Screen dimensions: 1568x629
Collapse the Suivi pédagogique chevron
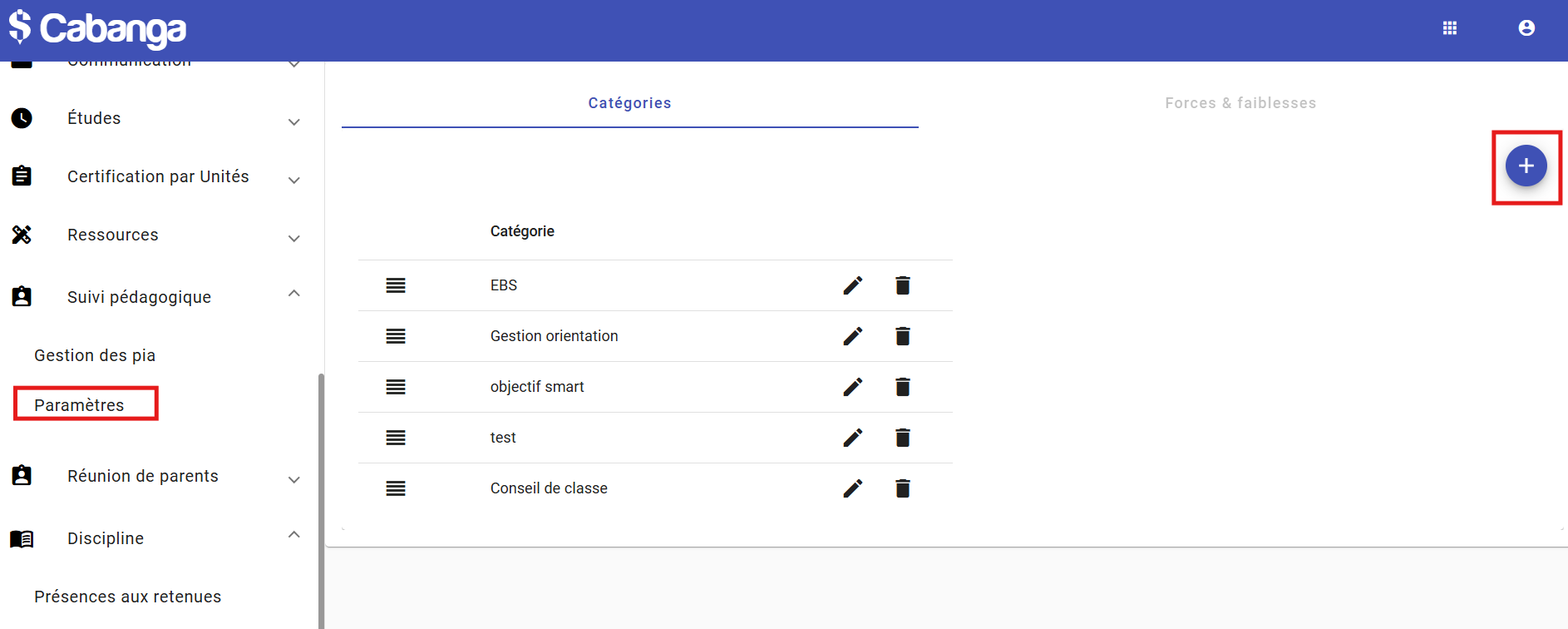(294, 293)
